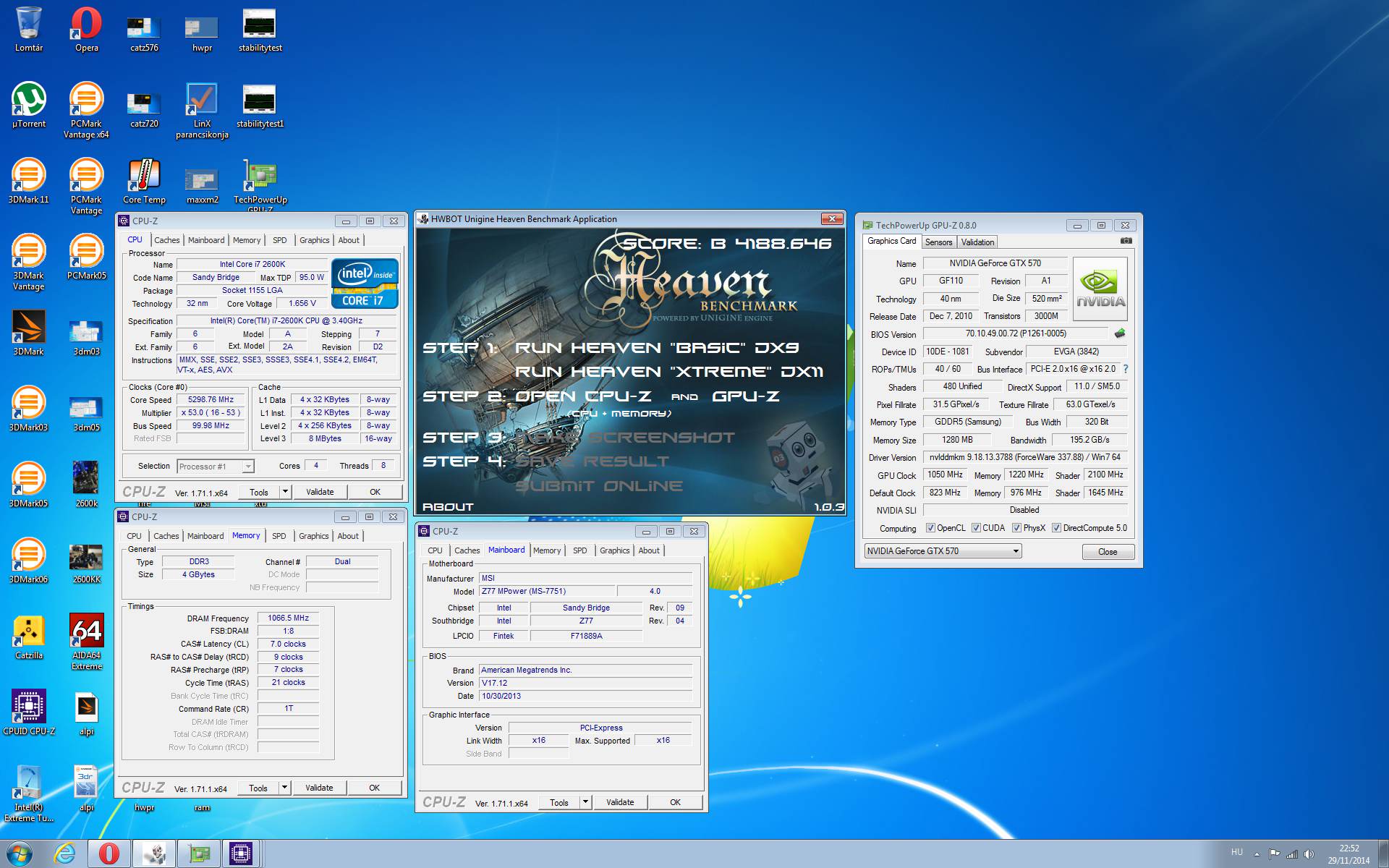The image size is (1389, 868).
Task: Click Run Heaven "Basic" DX9
Action: coord(657,348)
